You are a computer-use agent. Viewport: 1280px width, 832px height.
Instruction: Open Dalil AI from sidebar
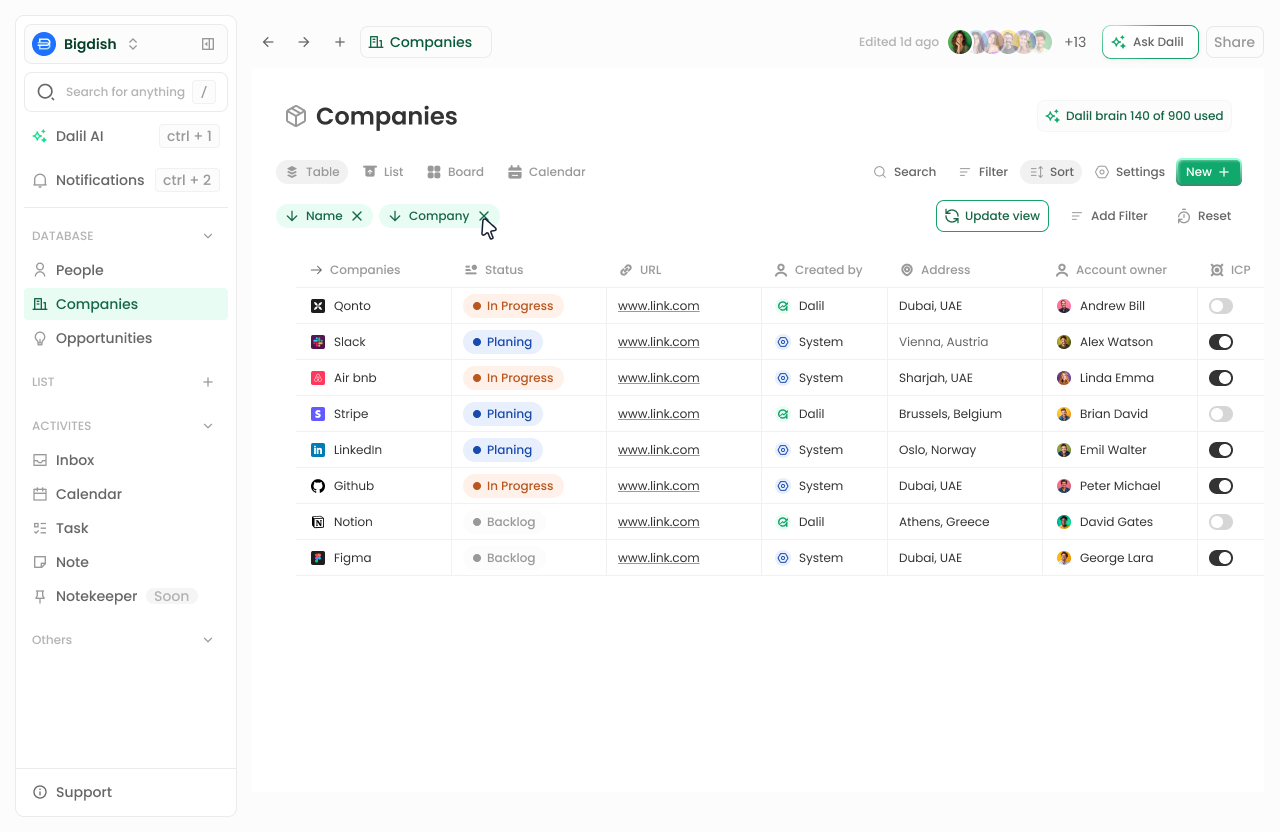(126, 136)
